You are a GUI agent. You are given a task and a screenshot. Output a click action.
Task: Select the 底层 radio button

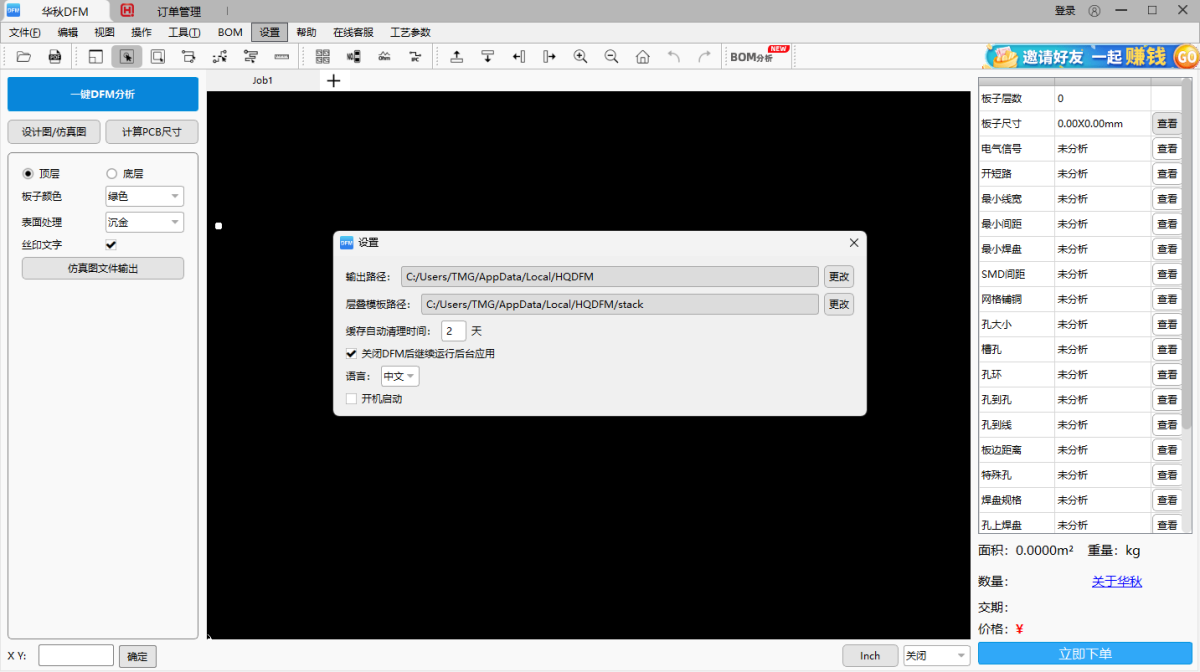point(112,173)
